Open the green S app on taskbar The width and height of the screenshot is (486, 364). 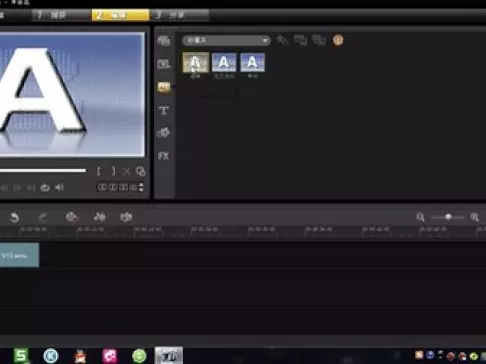pos(21,356)
